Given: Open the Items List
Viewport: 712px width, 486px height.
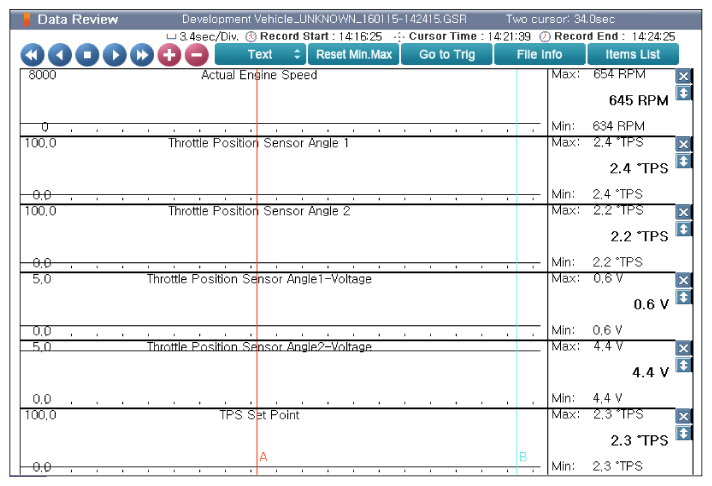Looking at the screenshot, I should 632,54.
